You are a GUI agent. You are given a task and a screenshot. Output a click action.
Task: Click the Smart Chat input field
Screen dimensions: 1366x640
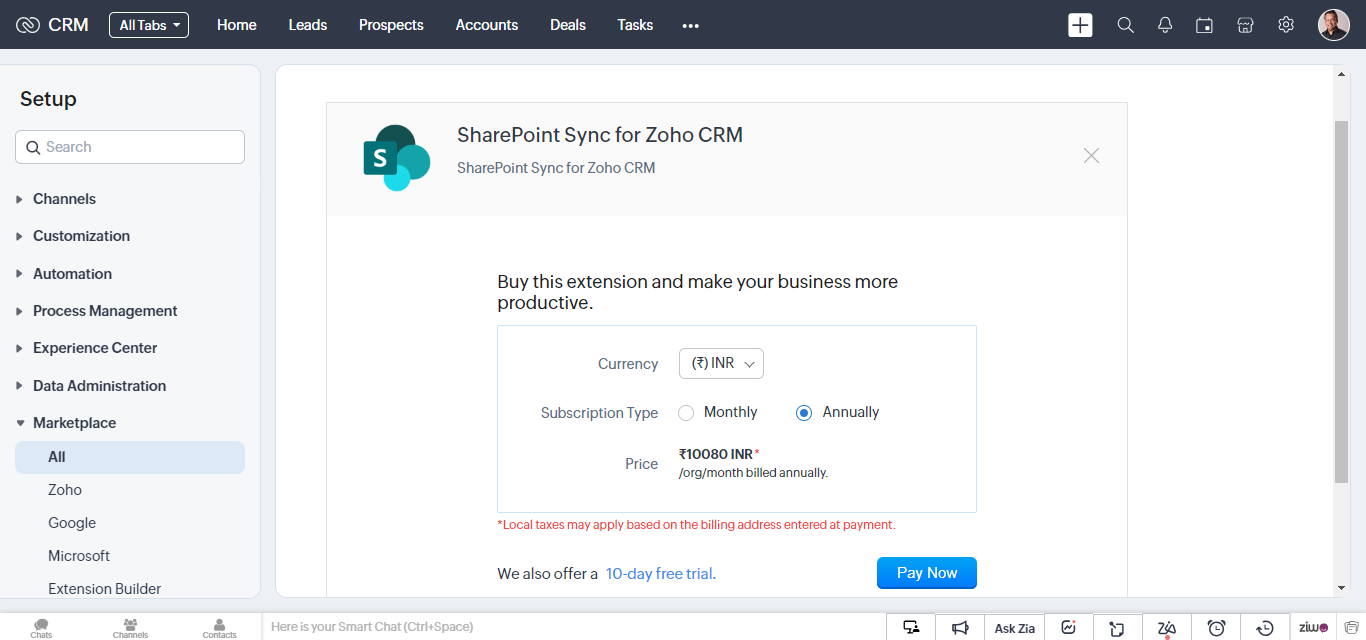[574, 627]
